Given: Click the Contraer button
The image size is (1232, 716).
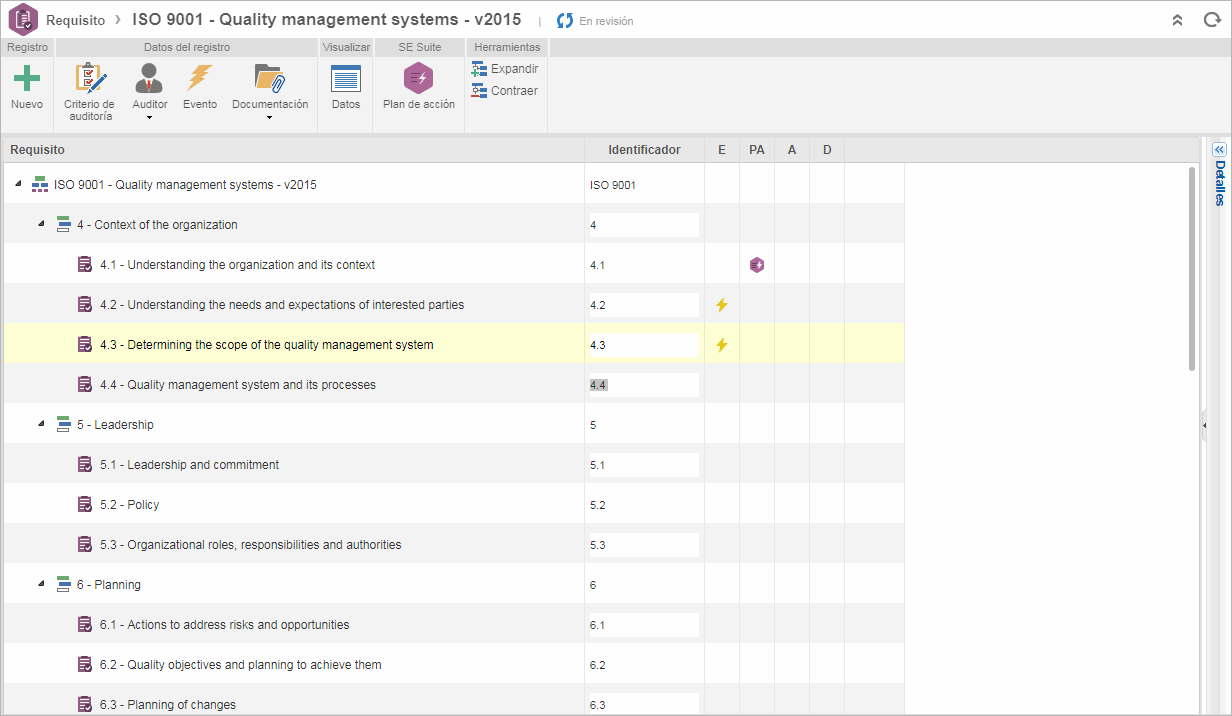Looking at the screenshot, I should point(505,91).
